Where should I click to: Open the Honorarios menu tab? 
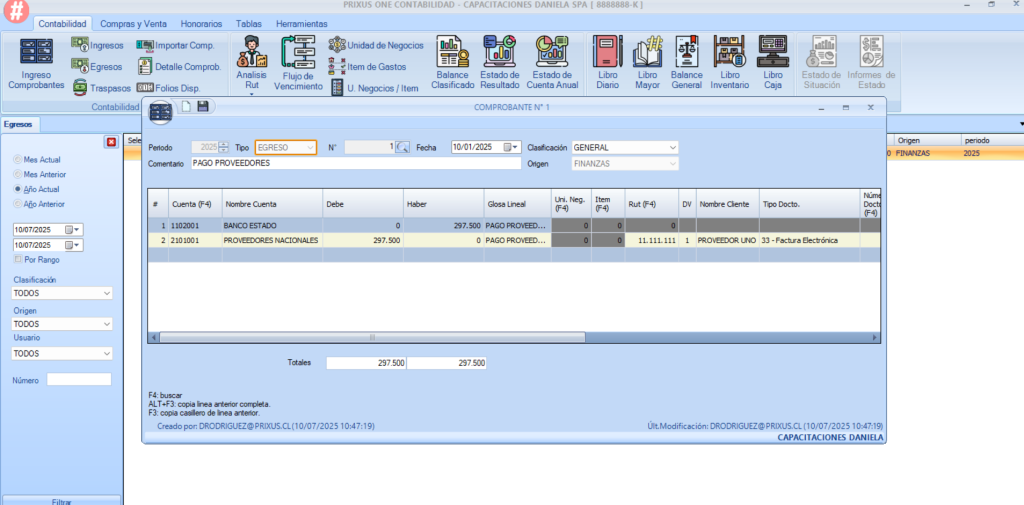pos(202,23)
